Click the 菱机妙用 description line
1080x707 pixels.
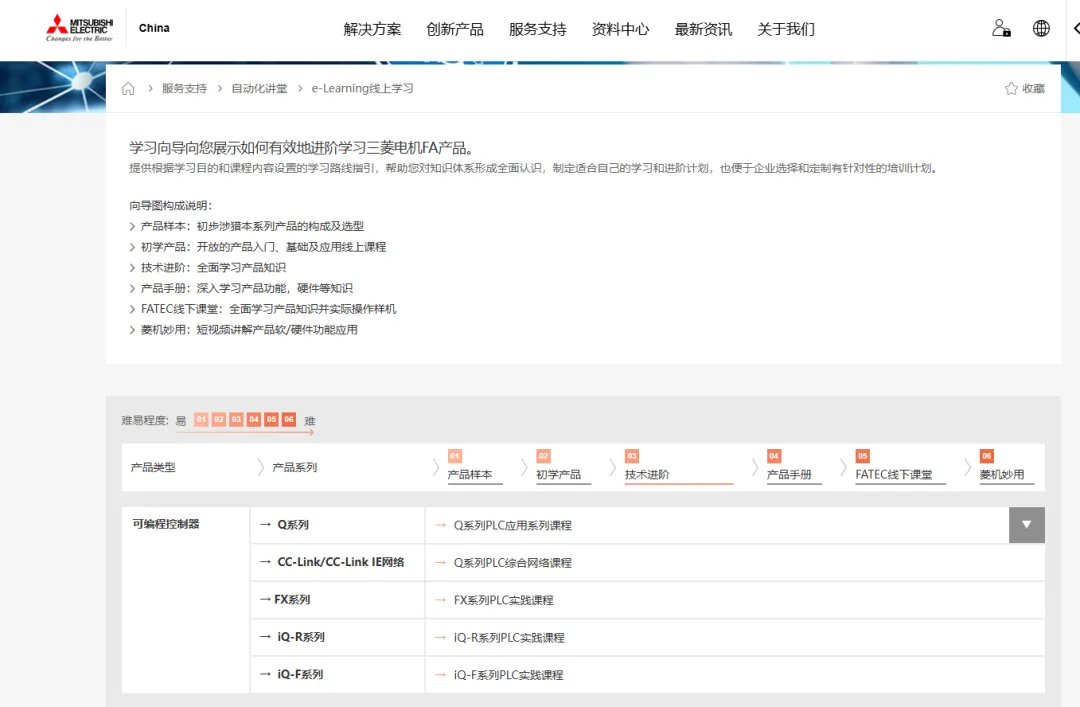point(243,329)
